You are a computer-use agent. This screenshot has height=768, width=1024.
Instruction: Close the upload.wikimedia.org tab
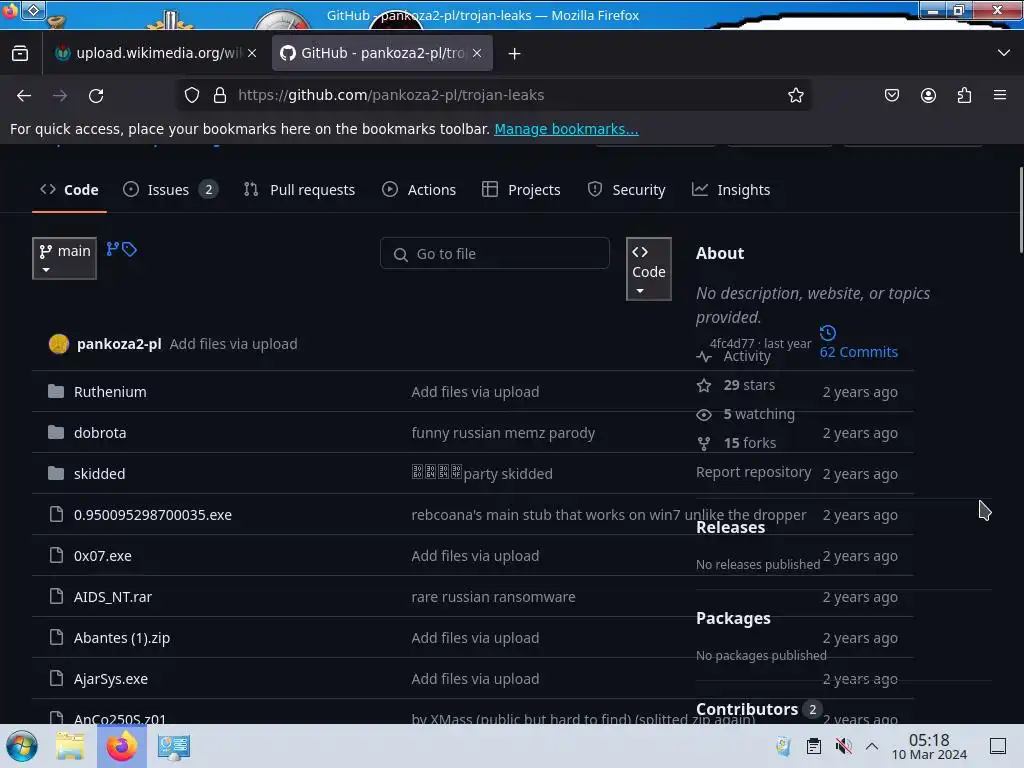pyautogui.click(x=252, y=53)
